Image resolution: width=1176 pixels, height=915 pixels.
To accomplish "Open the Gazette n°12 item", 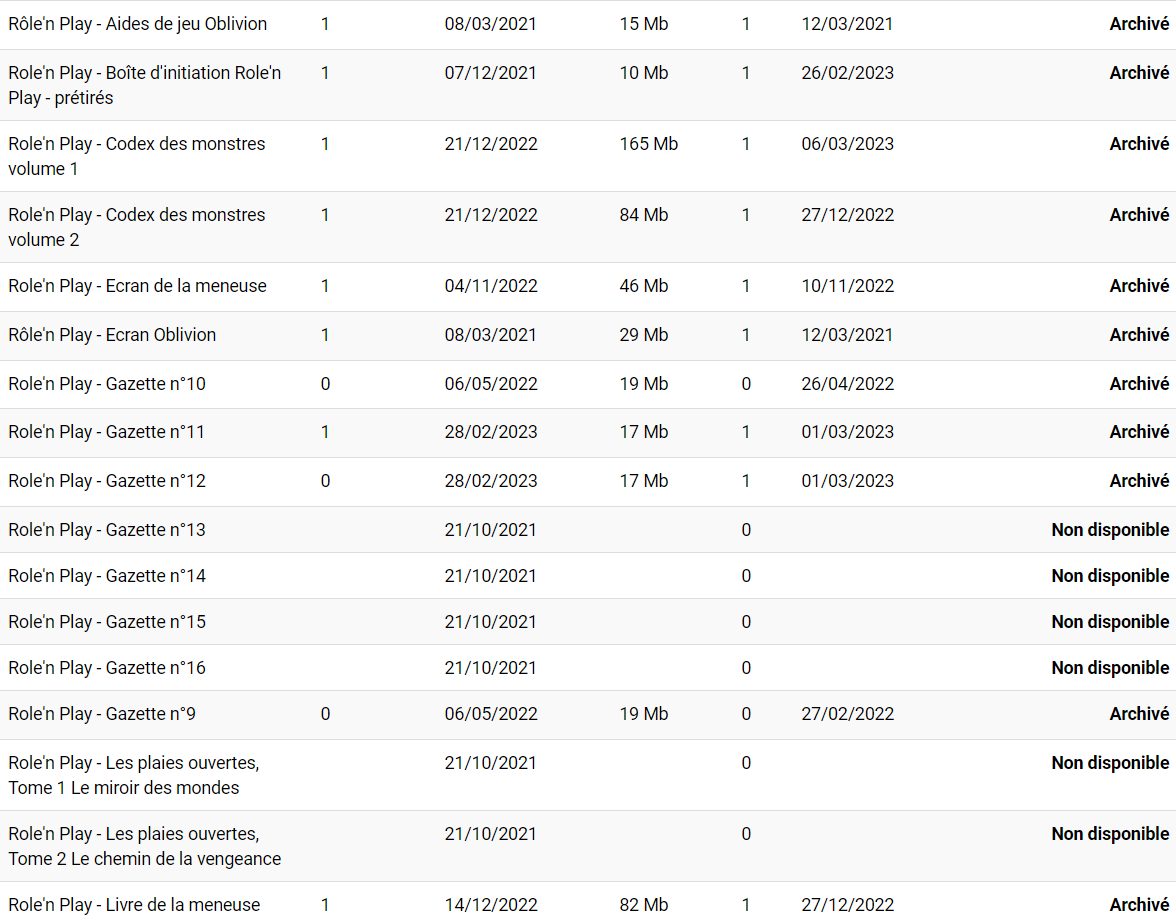I will coord(107,481).
